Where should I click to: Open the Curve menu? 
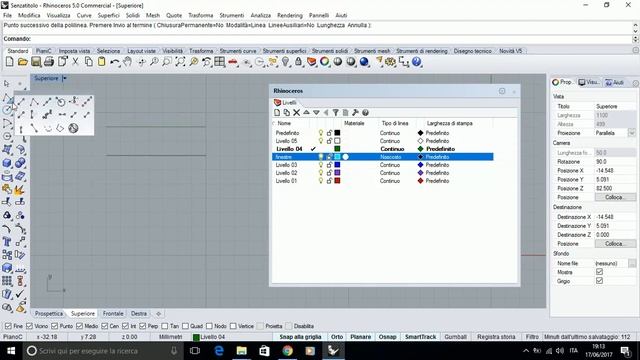click(84, 15)
